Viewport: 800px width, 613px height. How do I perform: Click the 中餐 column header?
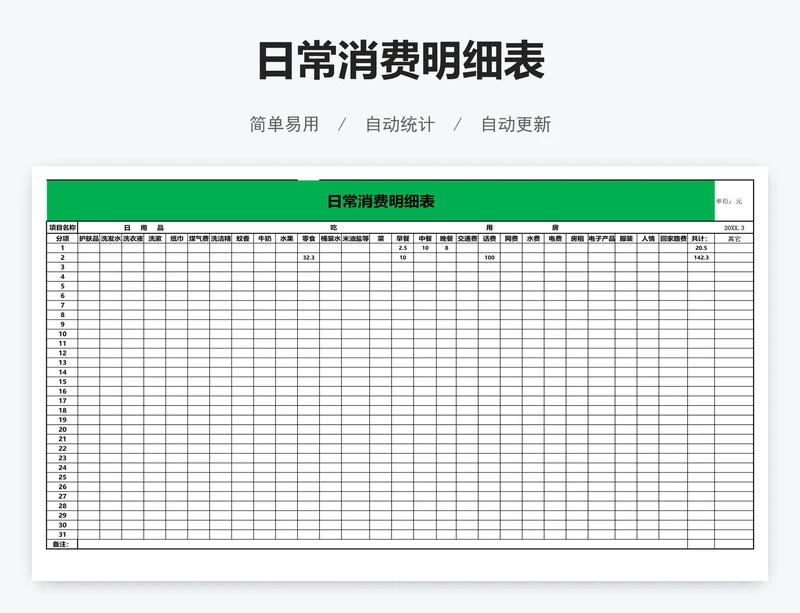425,238
